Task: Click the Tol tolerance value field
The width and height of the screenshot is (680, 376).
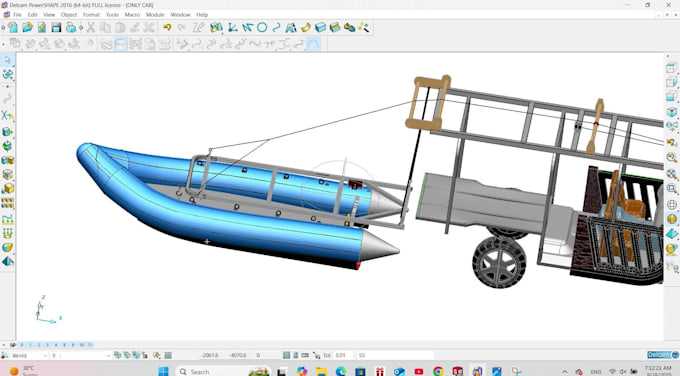Action: point(344,356)
